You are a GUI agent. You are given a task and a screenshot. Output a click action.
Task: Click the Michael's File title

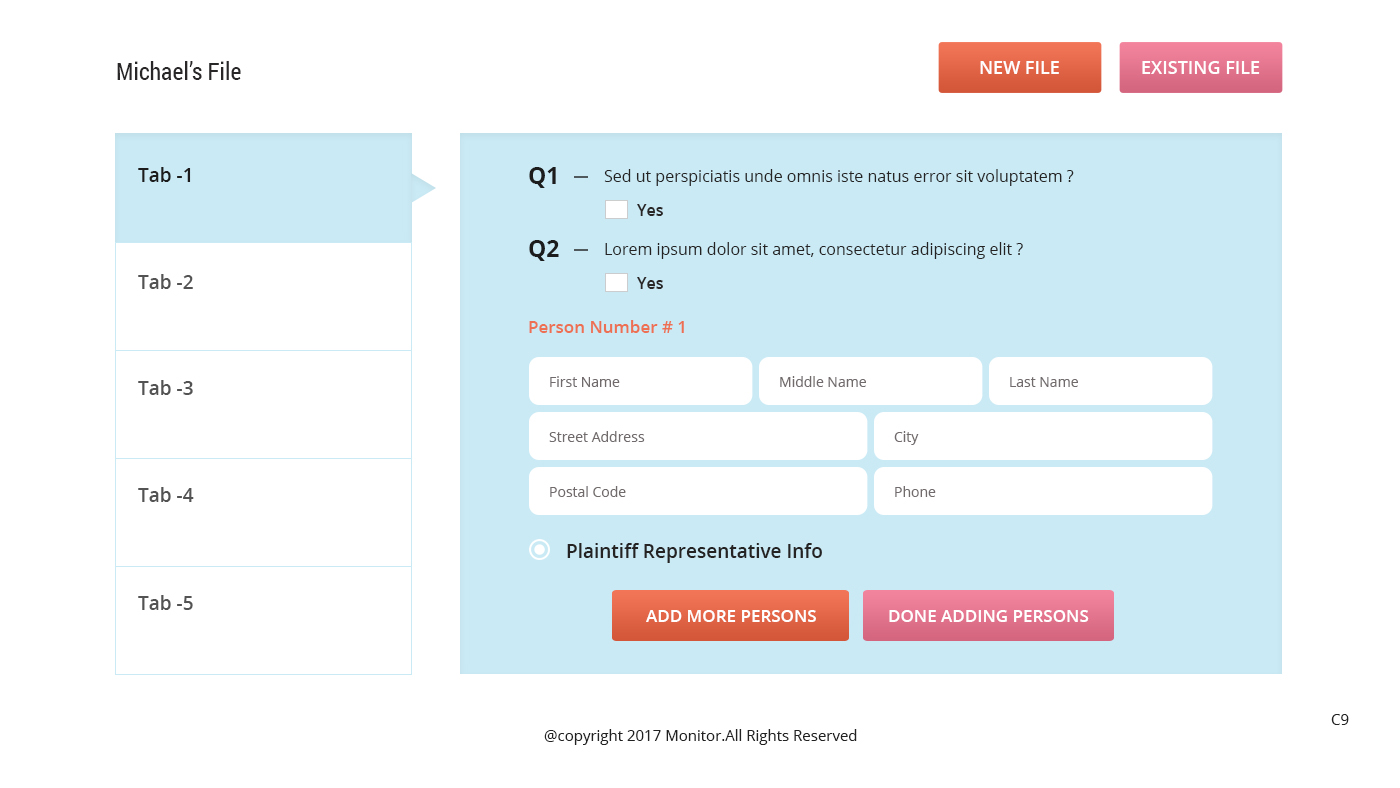point(179,72)
